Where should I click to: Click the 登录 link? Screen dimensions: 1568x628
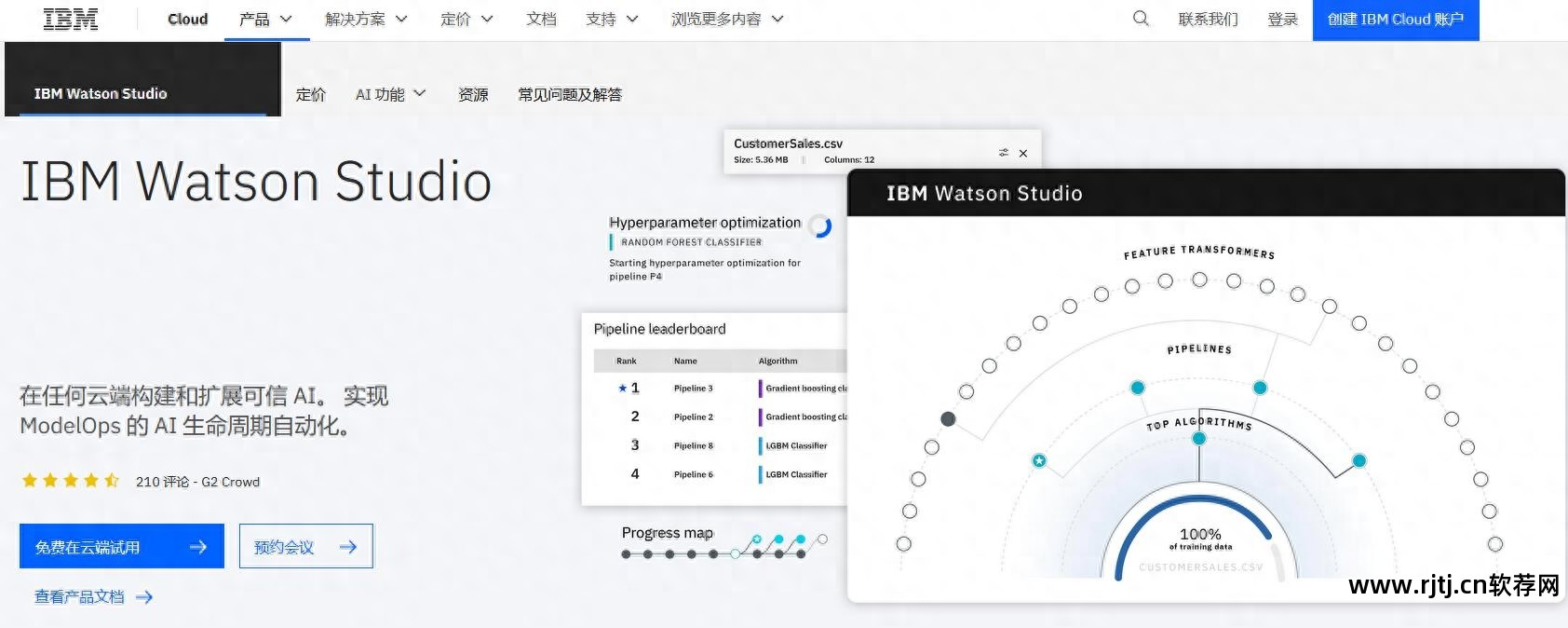[x=1282, y=19]
